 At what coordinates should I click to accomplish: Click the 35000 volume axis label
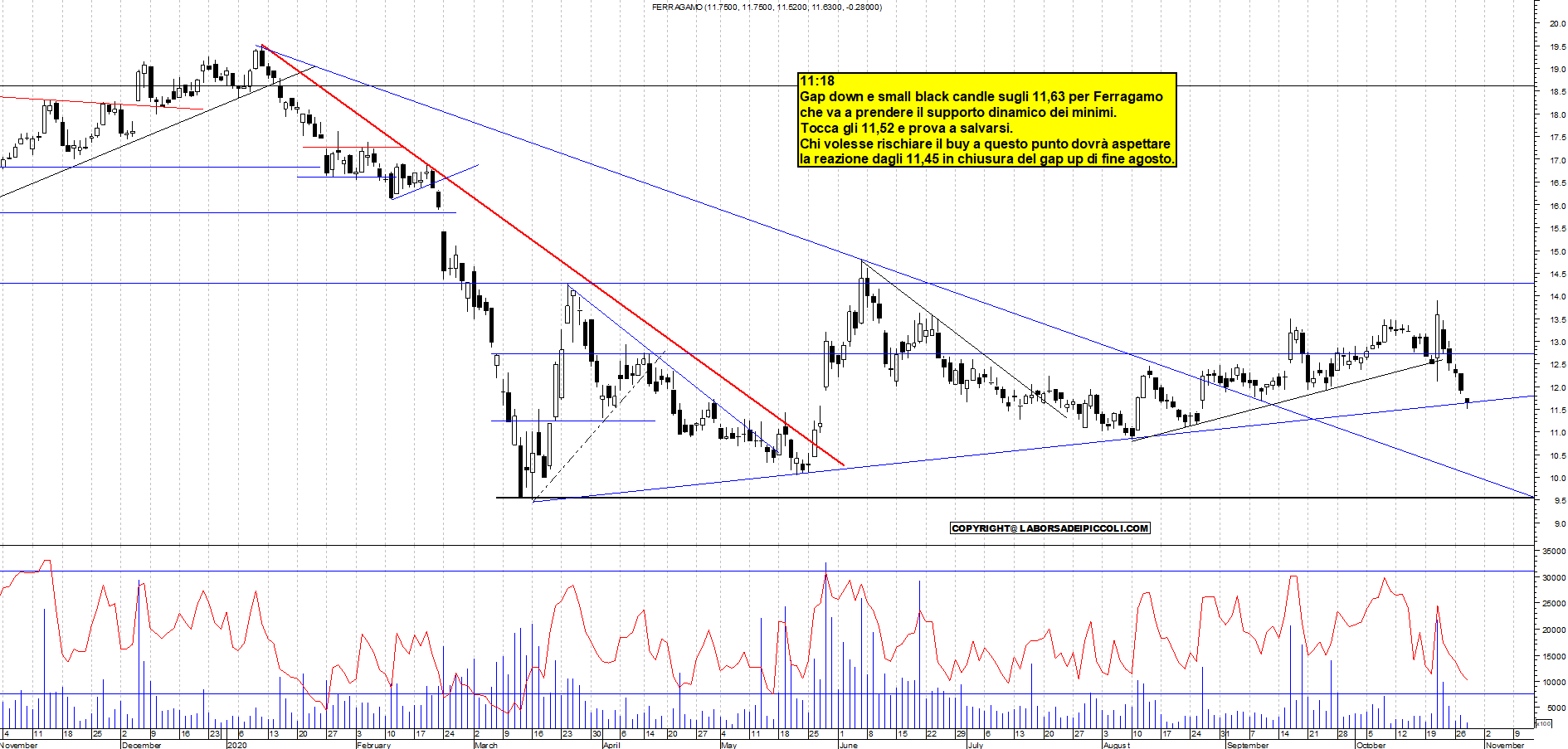(1554, 552)
